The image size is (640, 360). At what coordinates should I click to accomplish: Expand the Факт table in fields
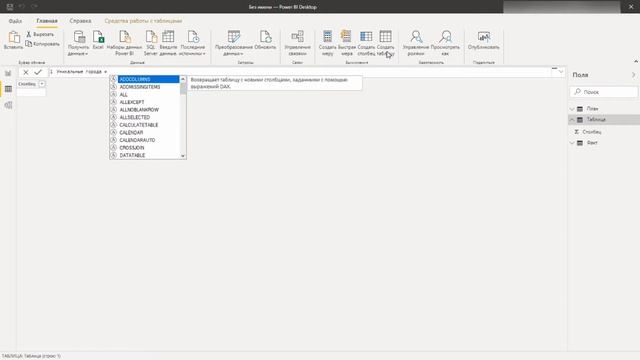coord(572,143)
